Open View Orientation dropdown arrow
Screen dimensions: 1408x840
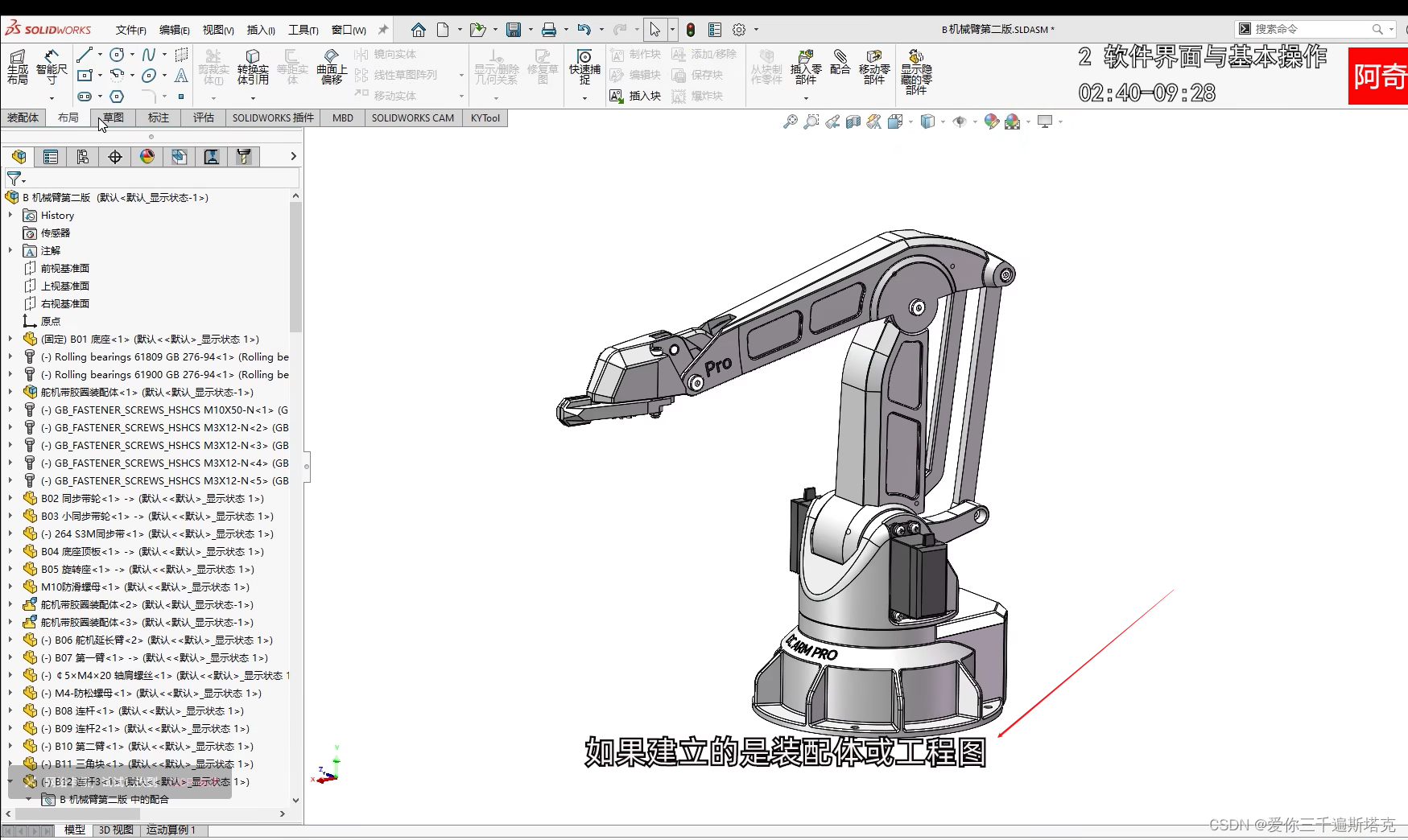coord(910,122)
